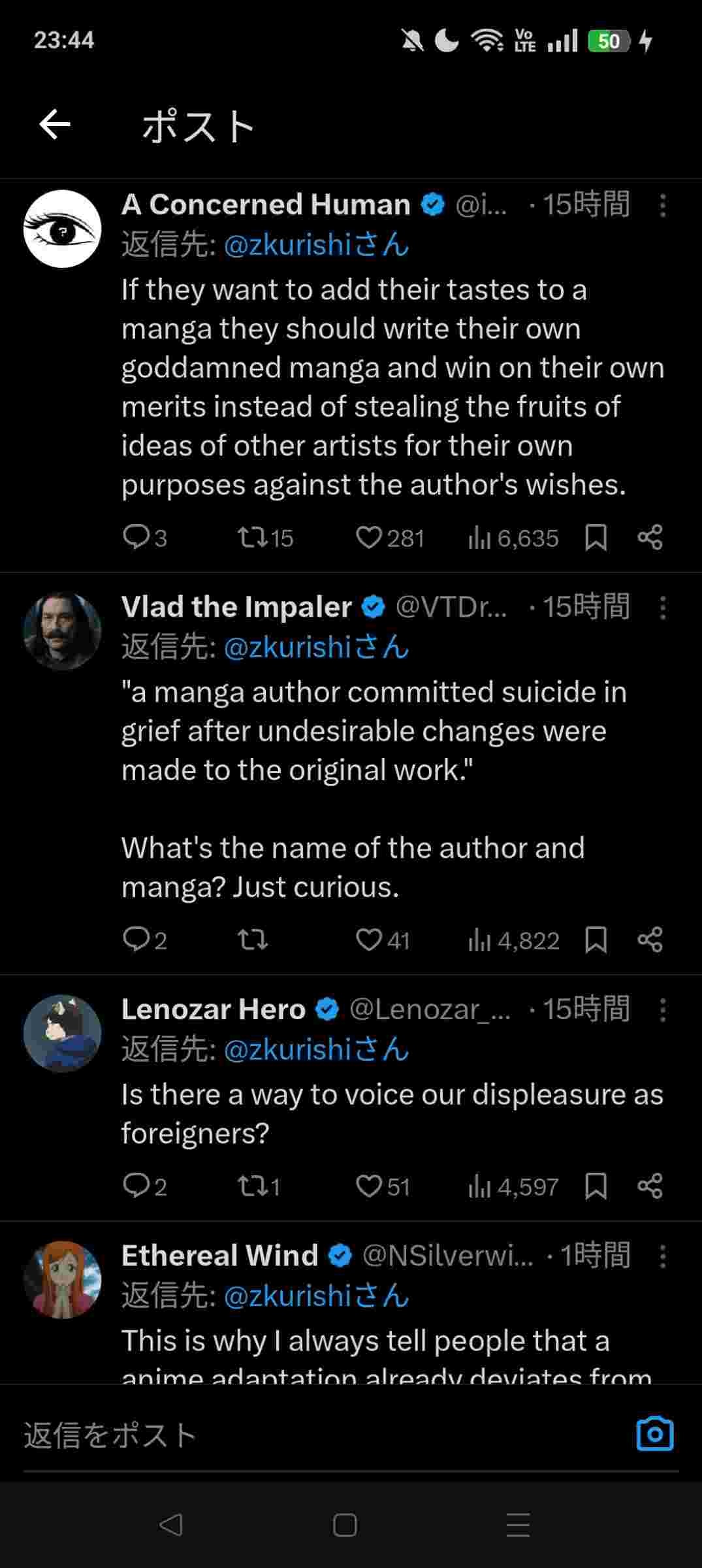Tap the back arrow in the header

(55, 124)
